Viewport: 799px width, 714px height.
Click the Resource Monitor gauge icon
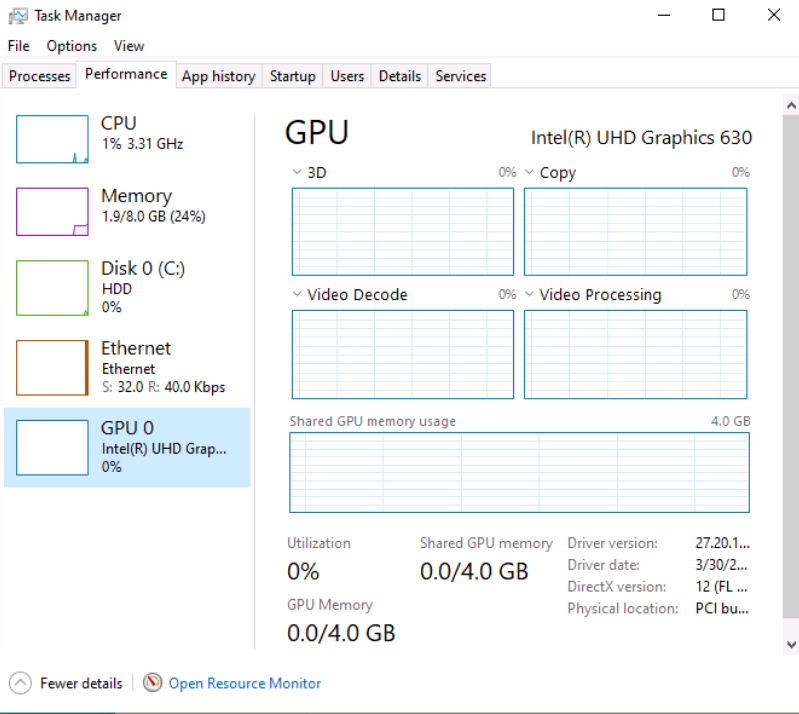coord(152,682)
